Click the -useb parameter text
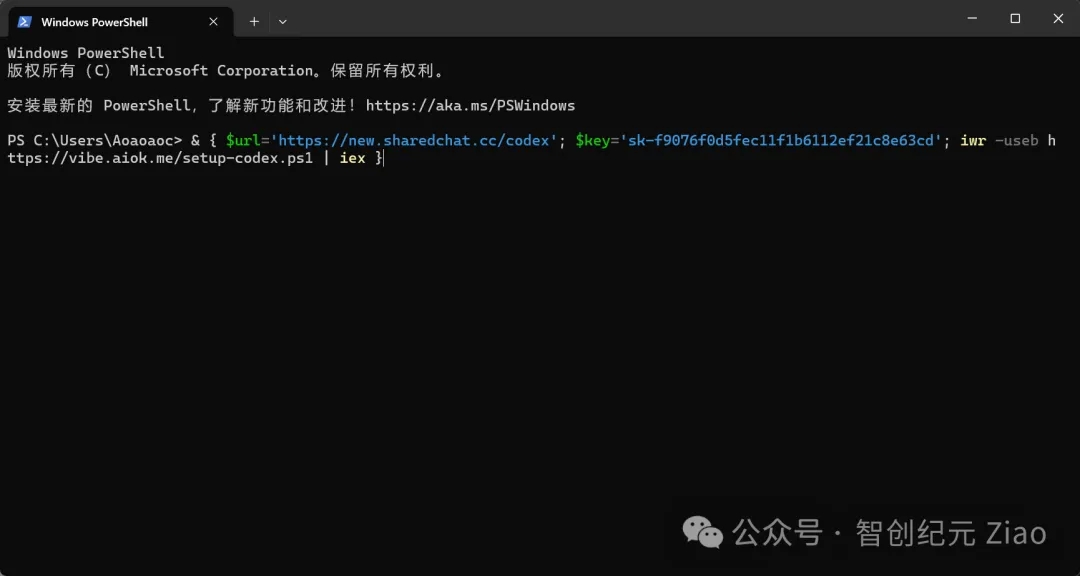Viewport: 1080px width, 576px height. point(1017,141)
